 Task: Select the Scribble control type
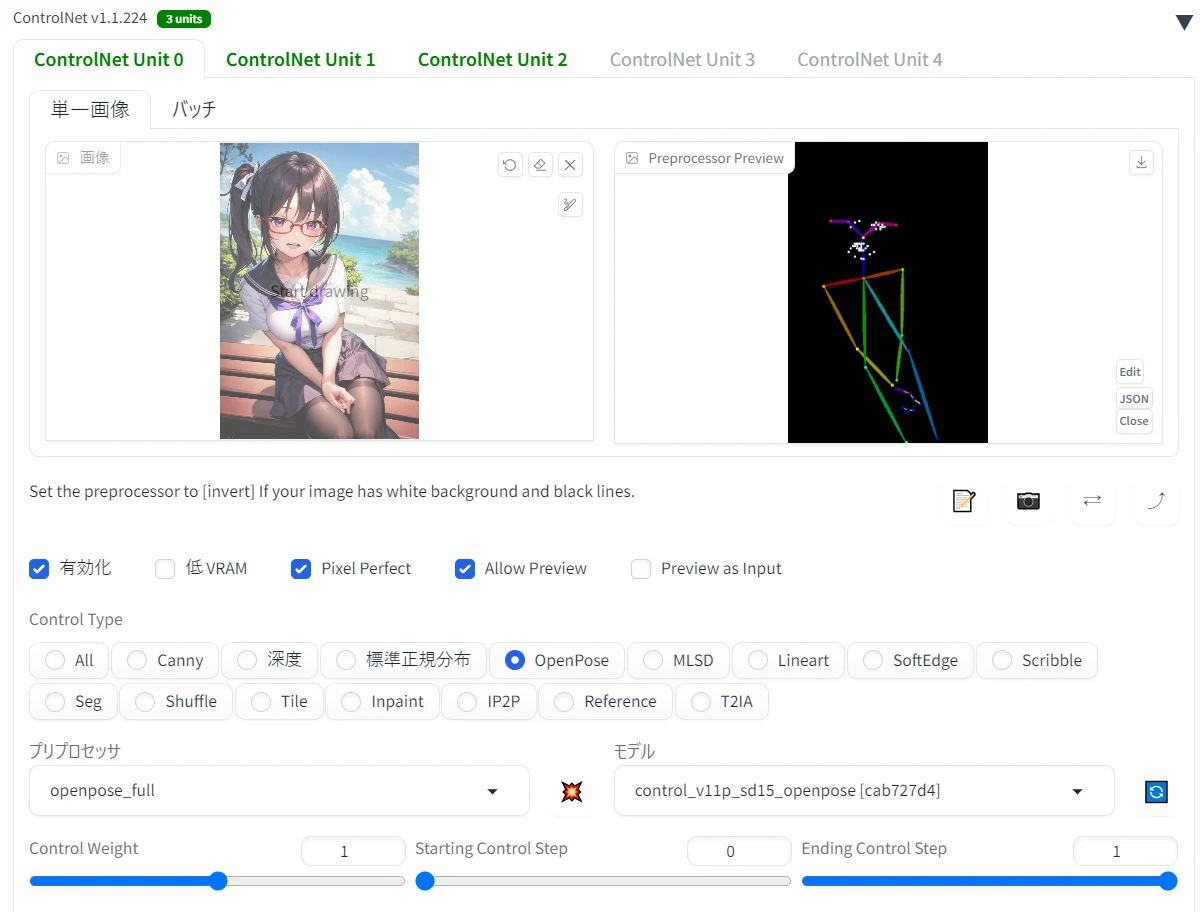(x=1036, y=660)
